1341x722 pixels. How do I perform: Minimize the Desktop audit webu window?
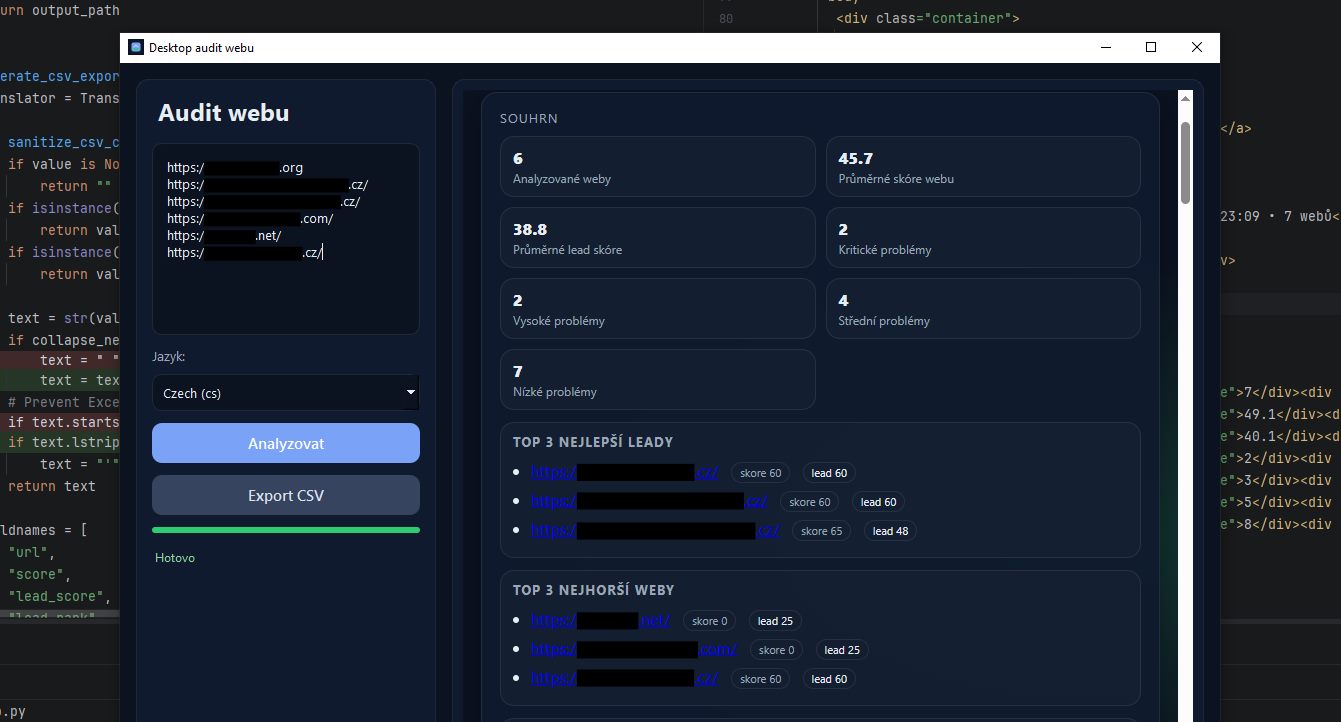pos(1105,47)
